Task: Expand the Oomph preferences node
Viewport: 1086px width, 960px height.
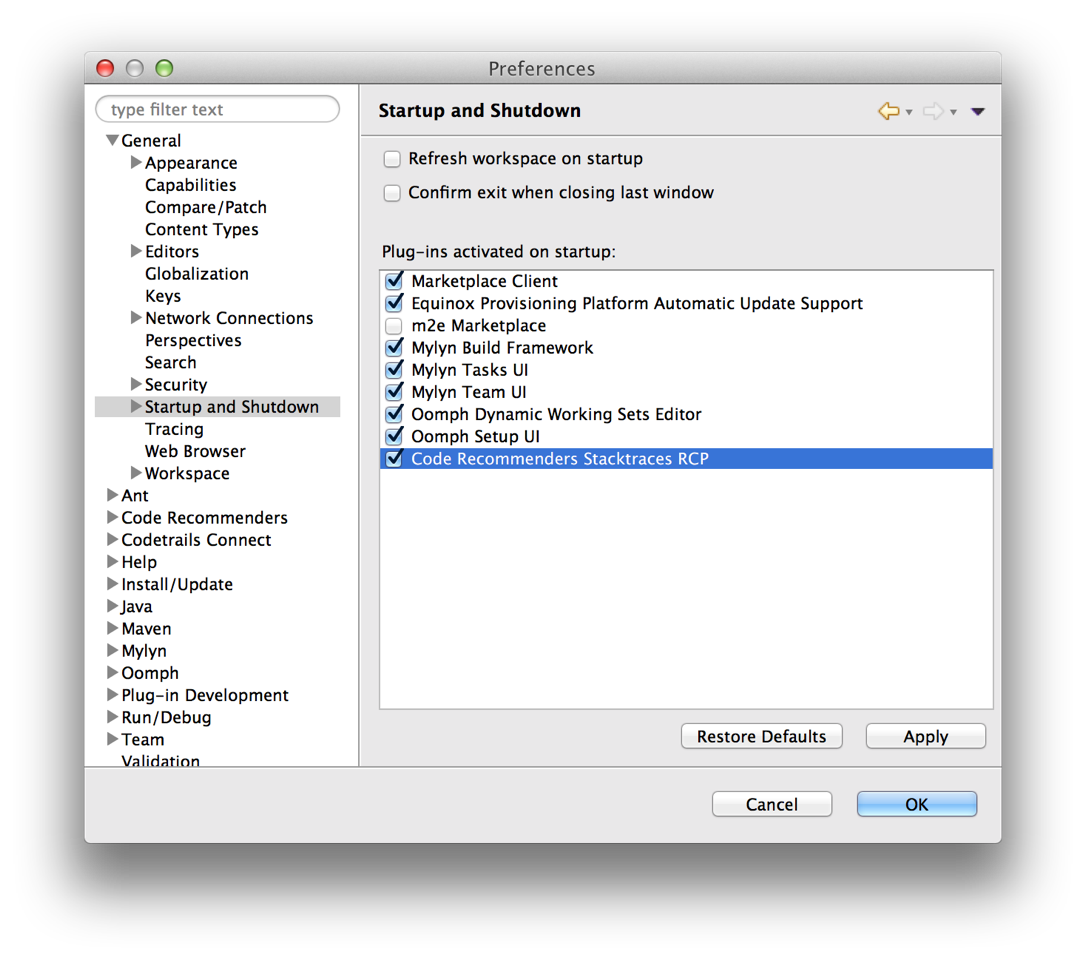Action: [112, 672]
